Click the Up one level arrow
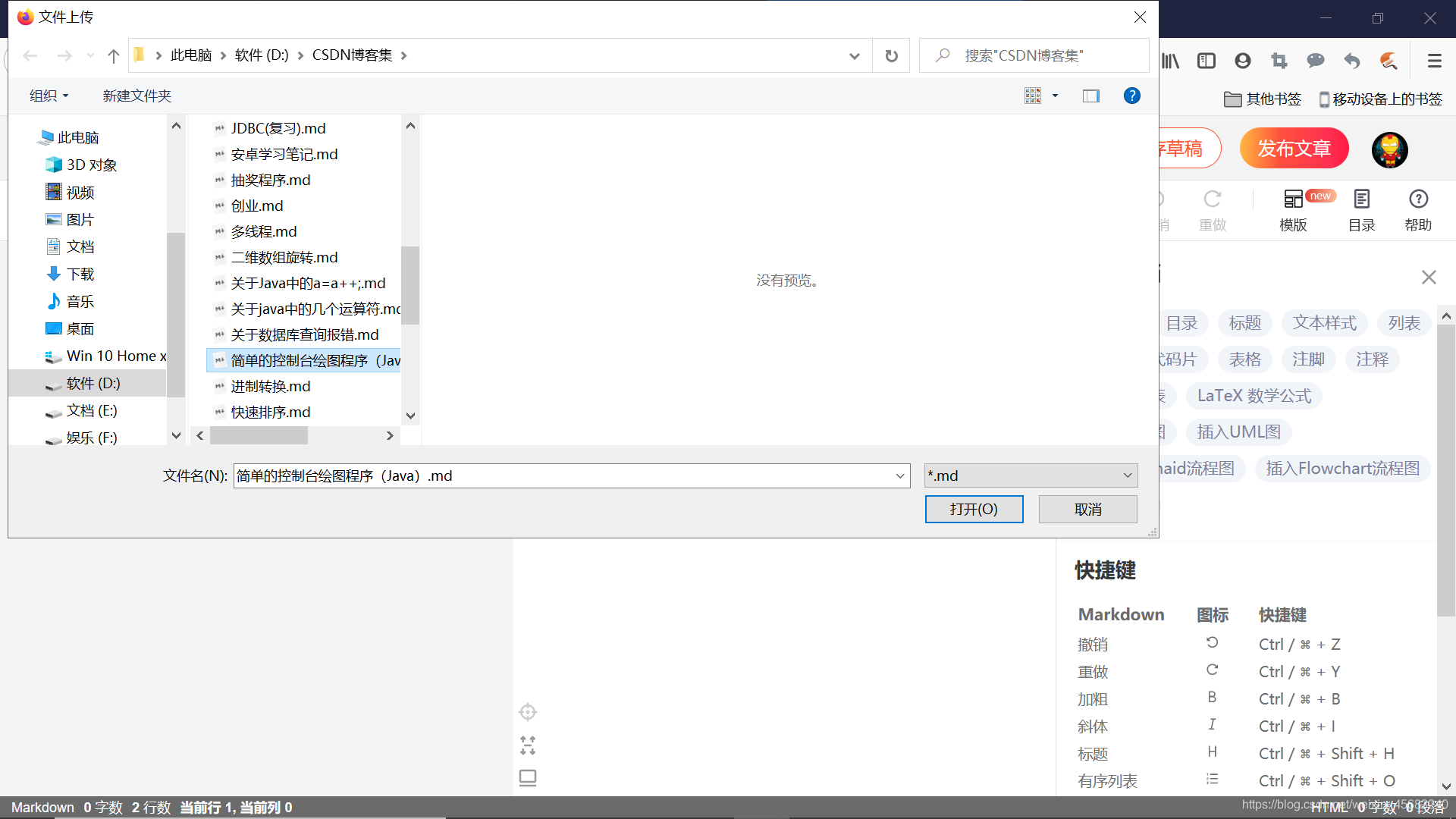 tap(114, 55)
